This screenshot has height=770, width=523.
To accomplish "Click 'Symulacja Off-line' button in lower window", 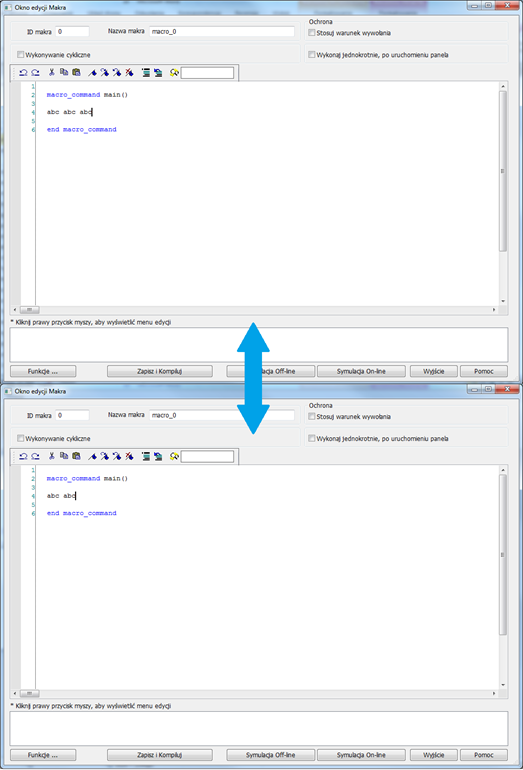I will click(x=271, y=755).
